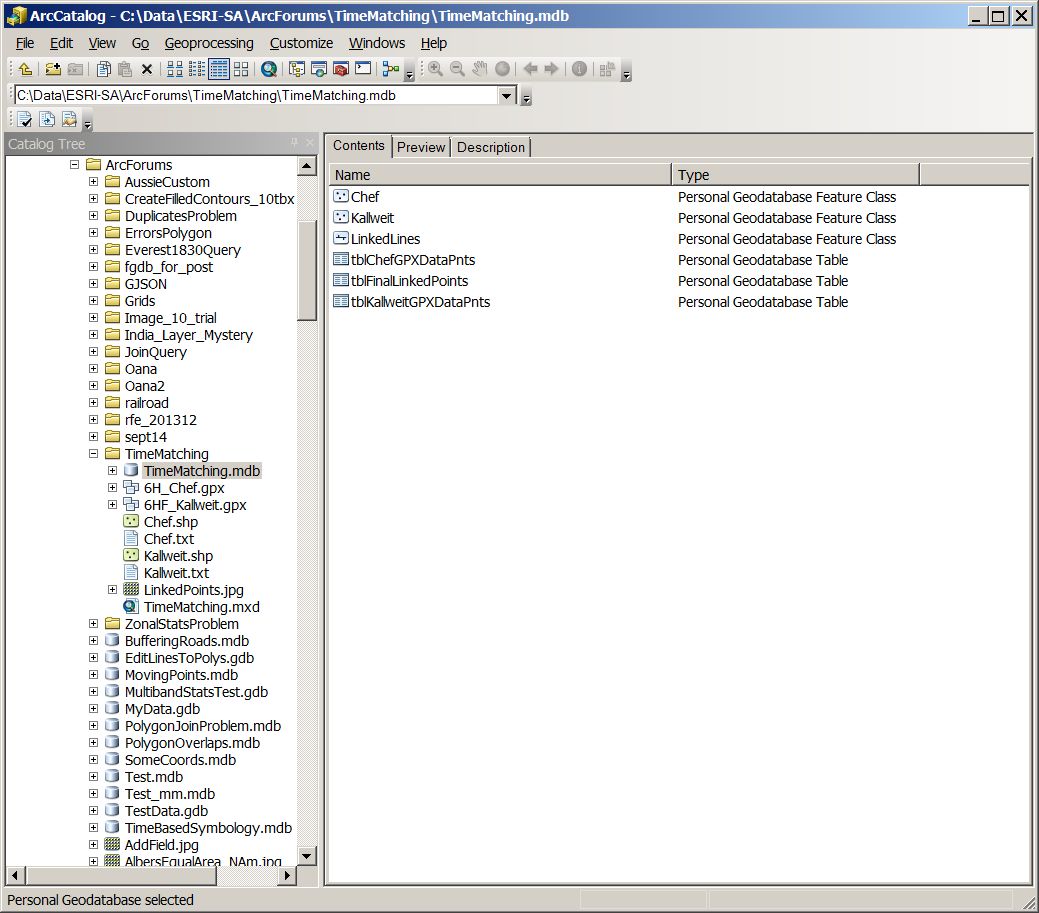
Task: Sort by the Name column header
Action: point(500,175)
